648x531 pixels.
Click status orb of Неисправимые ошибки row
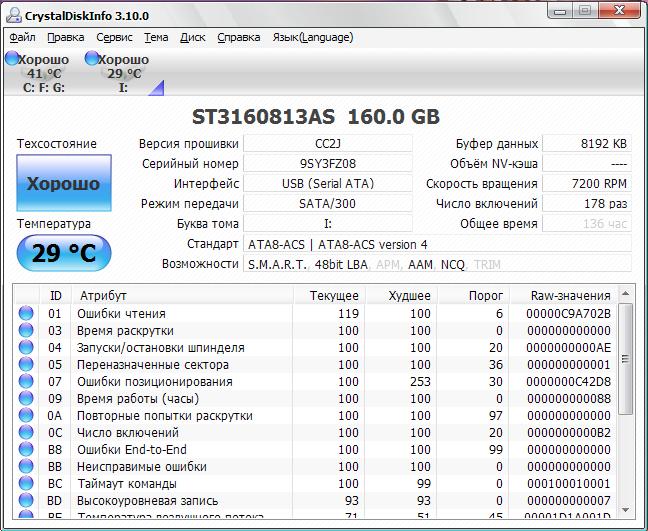click(26, 466)
